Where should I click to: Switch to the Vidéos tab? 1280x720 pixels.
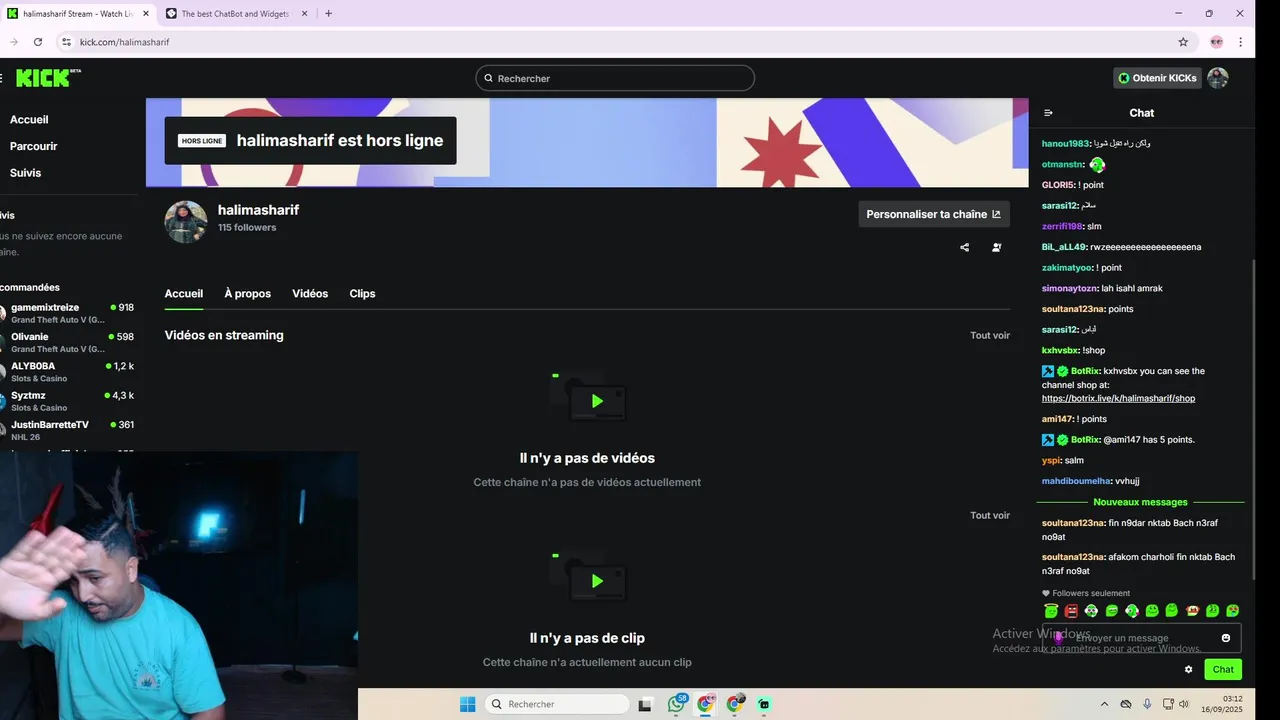[310, 294]
